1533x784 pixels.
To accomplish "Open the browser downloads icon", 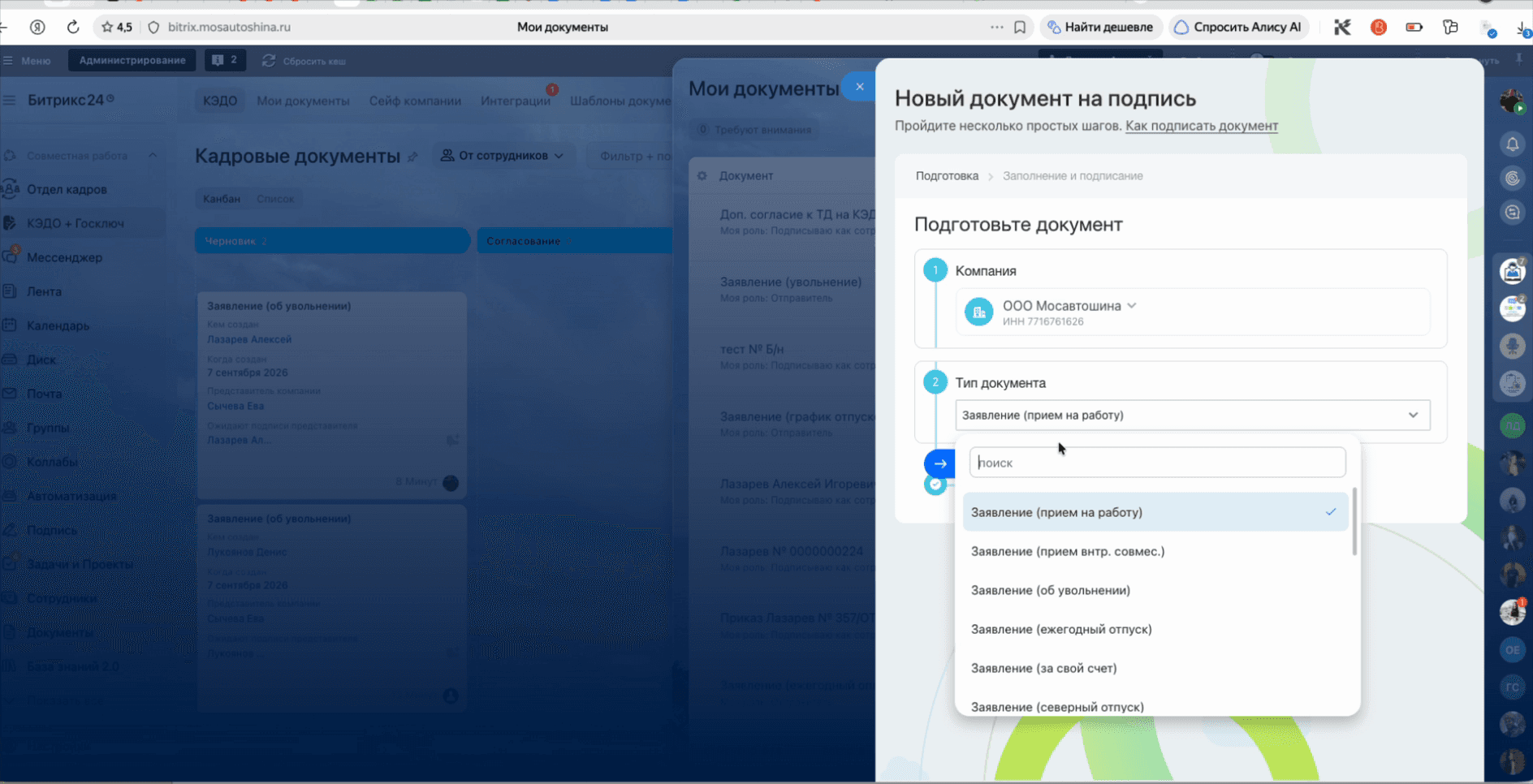I will click(1522, 28).
